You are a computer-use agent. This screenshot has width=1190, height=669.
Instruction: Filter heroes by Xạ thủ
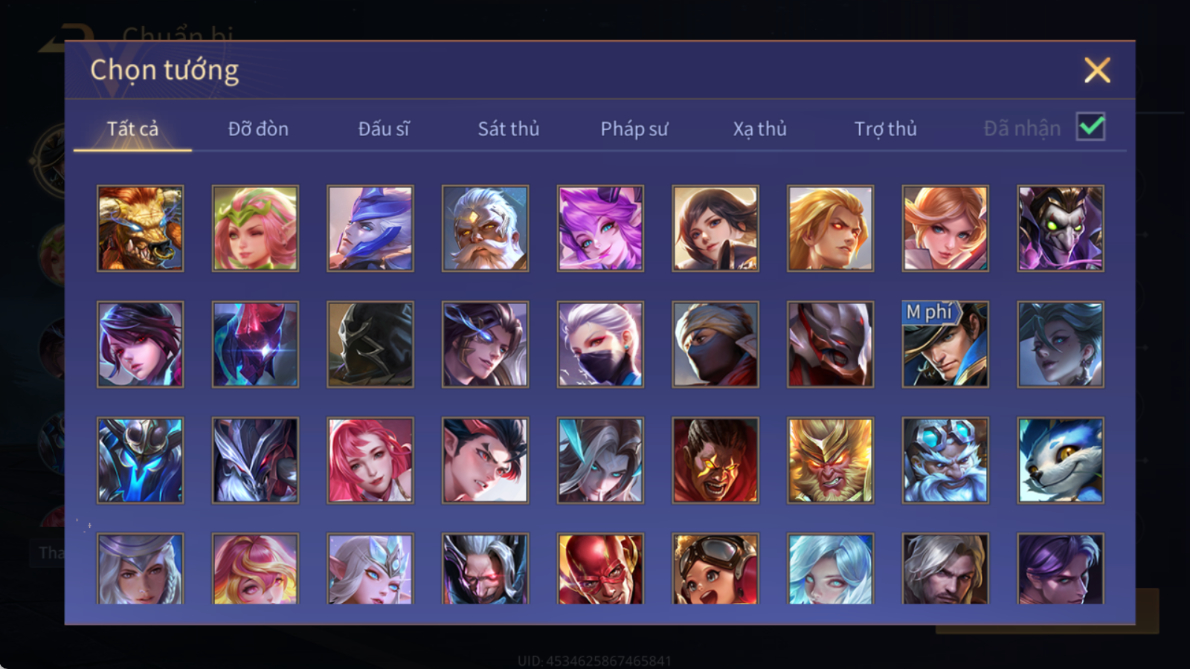[x=760, y=129]
